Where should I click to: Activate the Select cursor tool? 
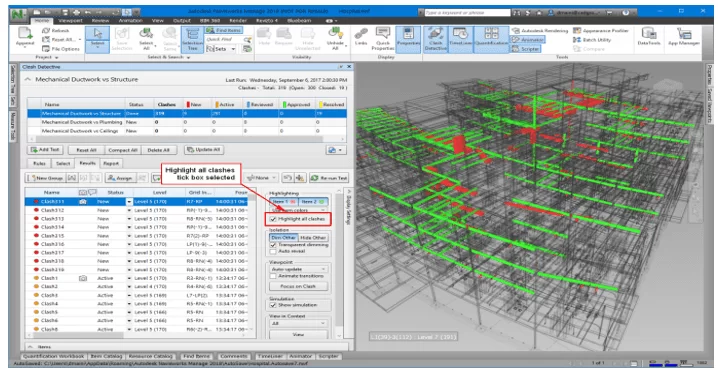coord(98,38)
